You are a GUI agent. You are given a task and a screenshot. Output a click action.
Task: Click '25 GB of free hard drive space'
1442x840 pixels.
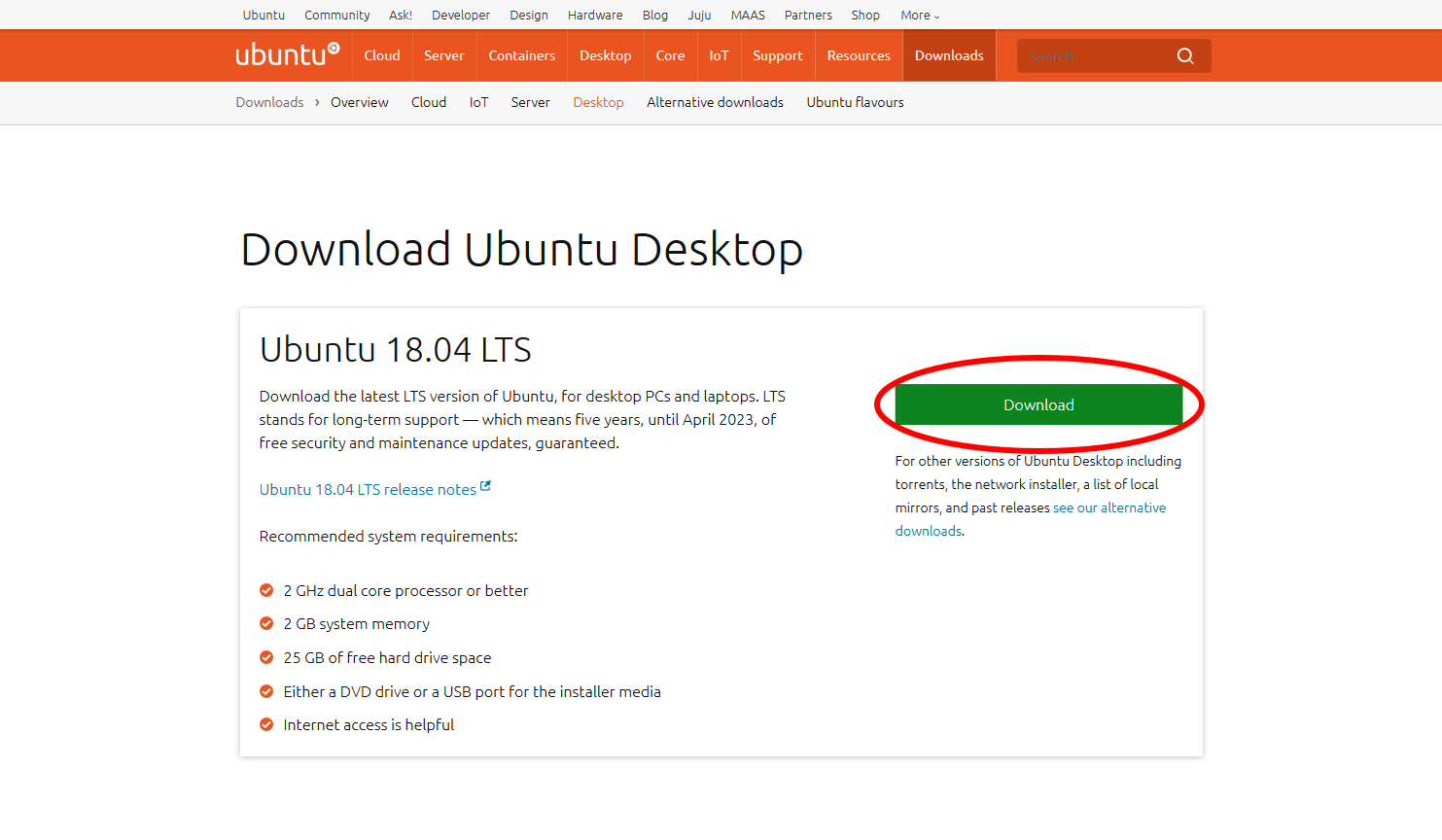coord(387,657)
